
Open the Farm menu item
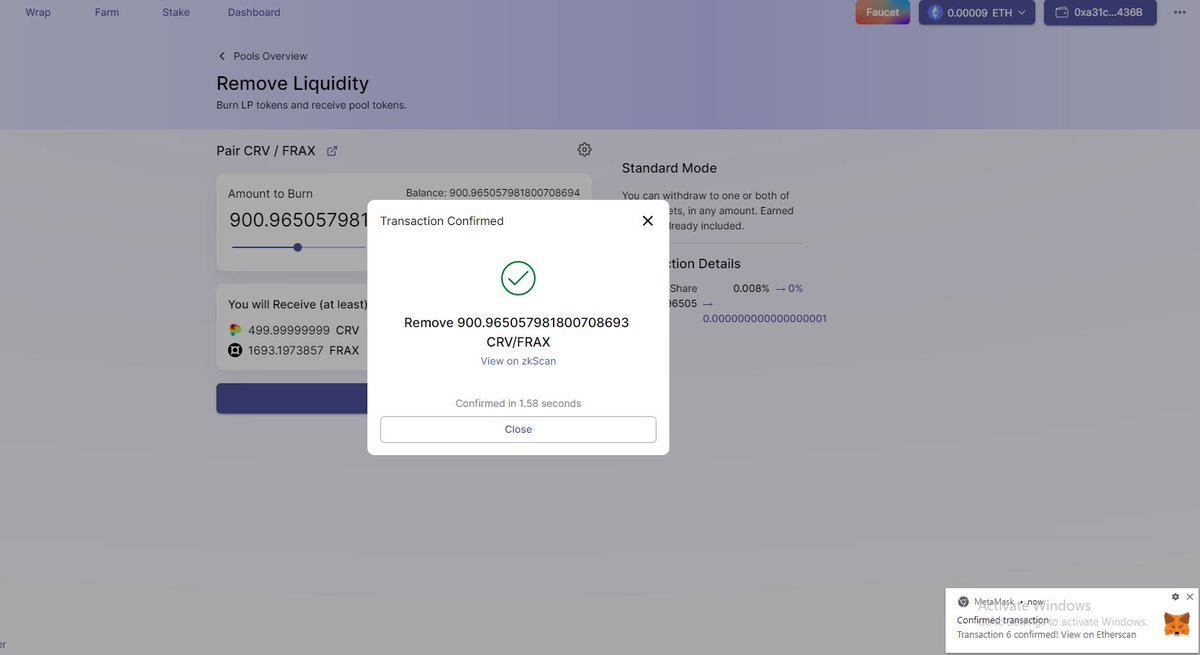coord(107,12)
